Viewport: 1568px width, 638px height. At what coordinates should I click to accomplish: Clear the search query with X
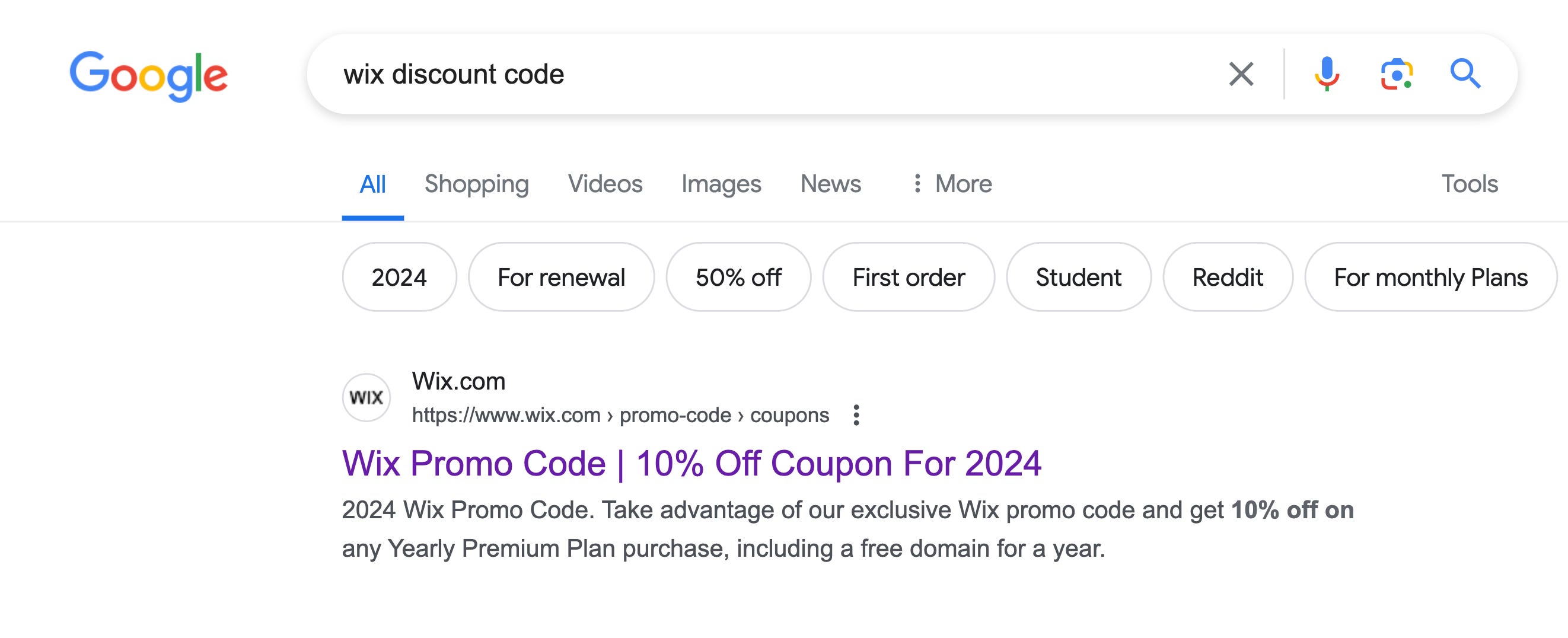1241,74
